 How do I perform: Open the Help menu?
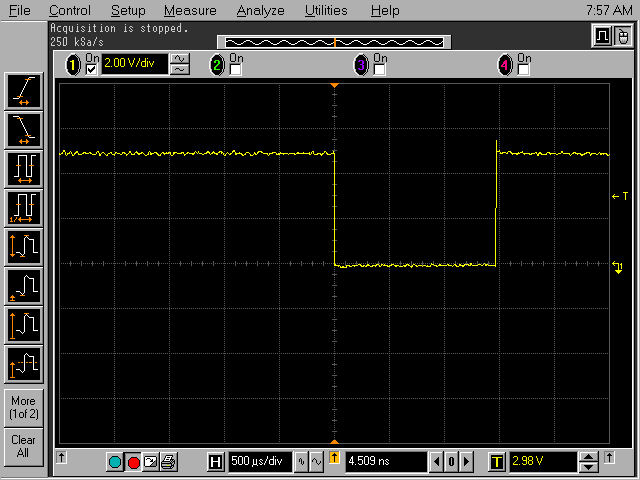pyautogui.click(x=385, y=10)
